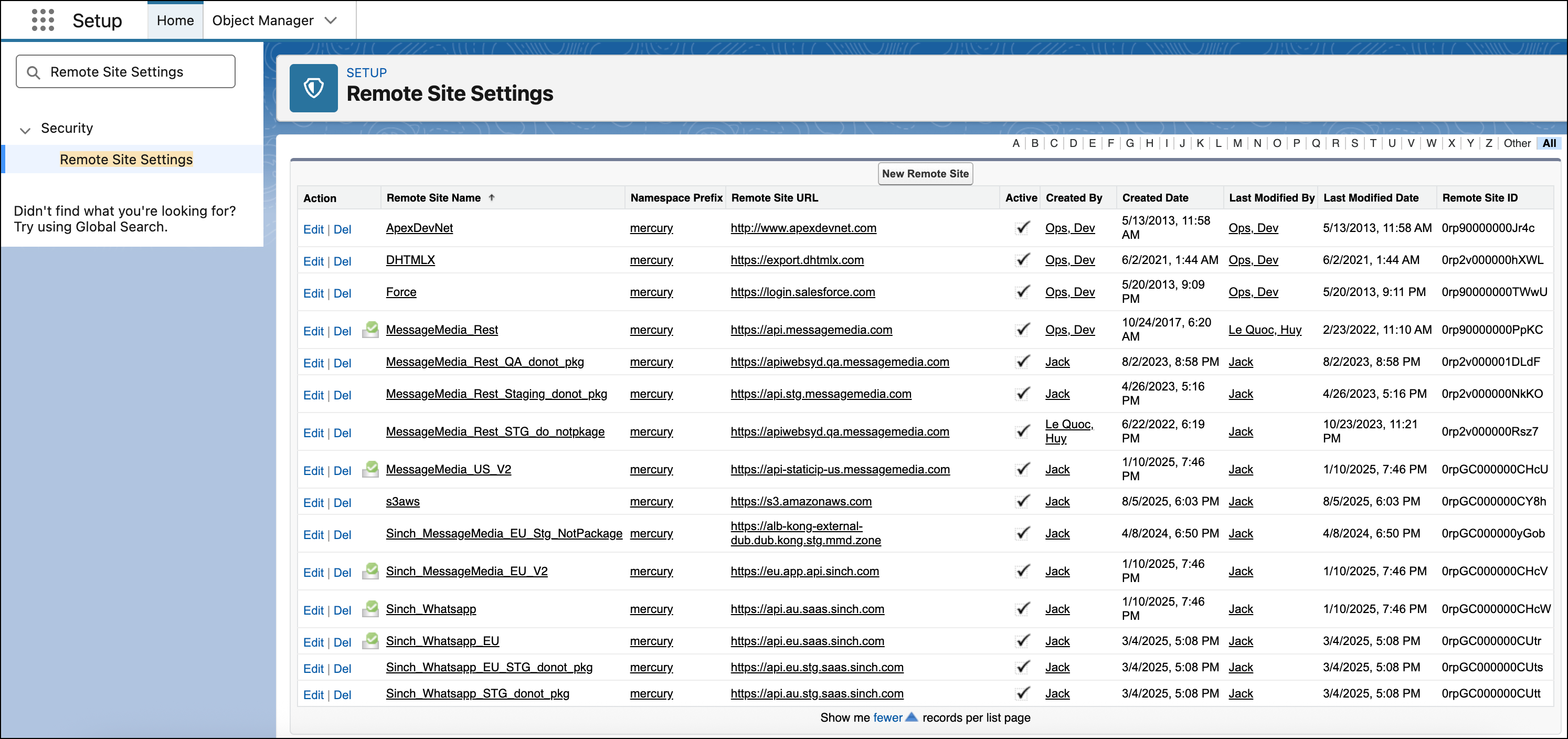Click the New Remote Site button
This screenshot has height=739, width=1568.
(x=925, y=174)
